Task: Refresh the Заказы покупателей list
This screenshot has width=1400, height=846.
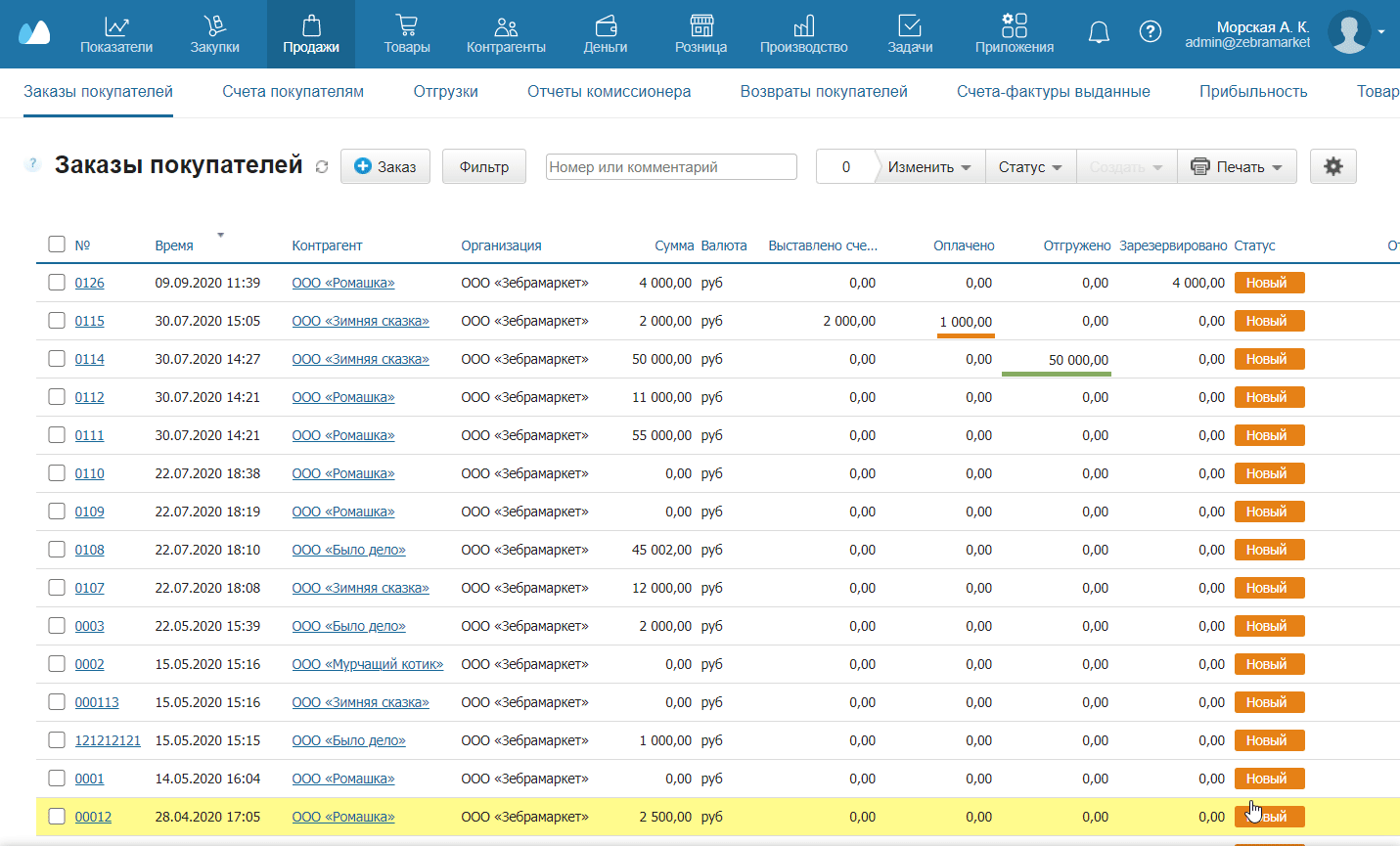Action: pyautogui.click(x=322, y=167)
